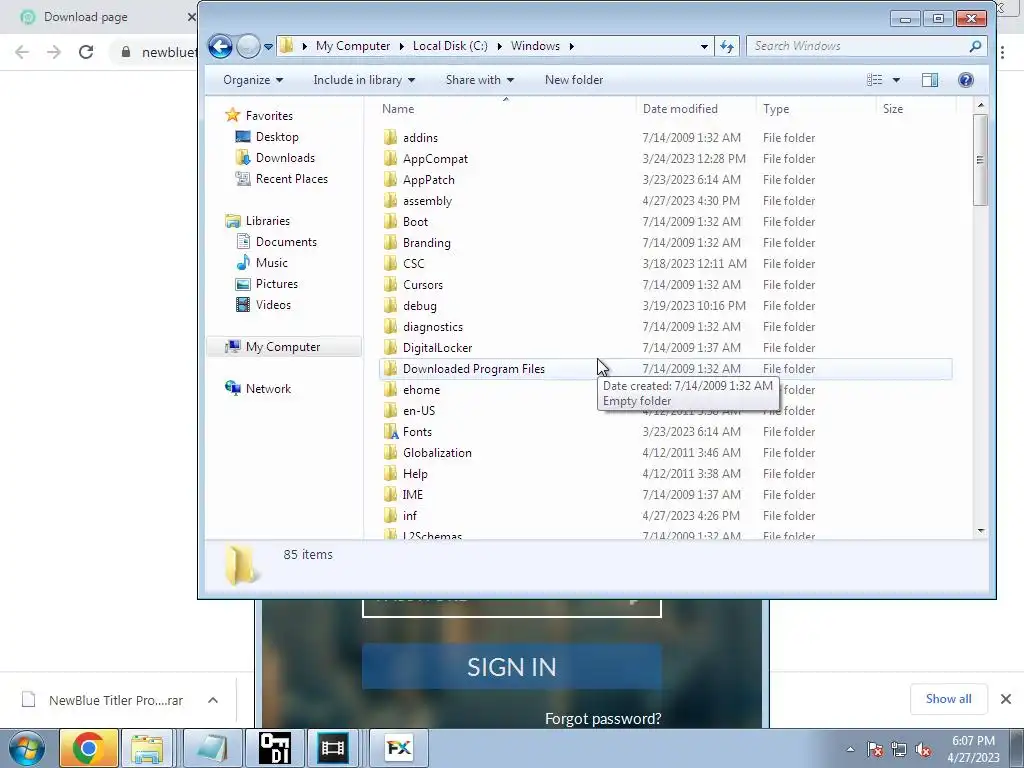Open Include in library menu

click(364, 80)
